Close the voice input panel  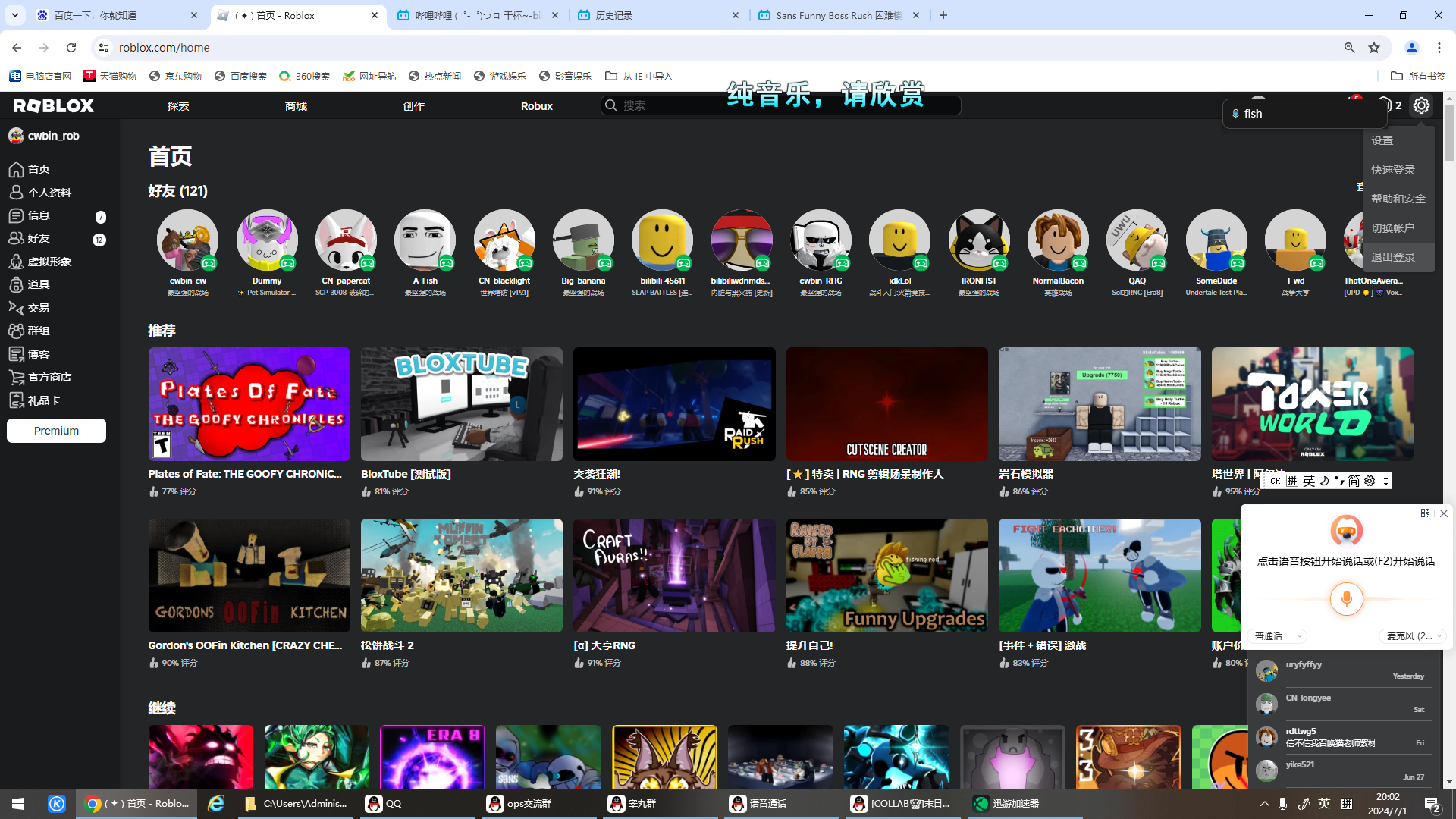(1444, 513)
